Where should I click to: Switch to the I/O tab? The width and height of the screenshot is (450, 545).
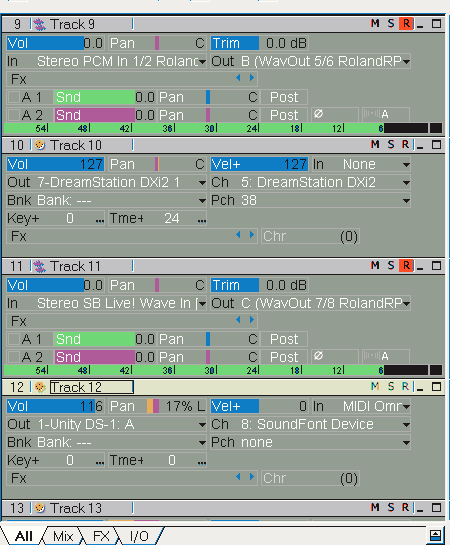139,536
